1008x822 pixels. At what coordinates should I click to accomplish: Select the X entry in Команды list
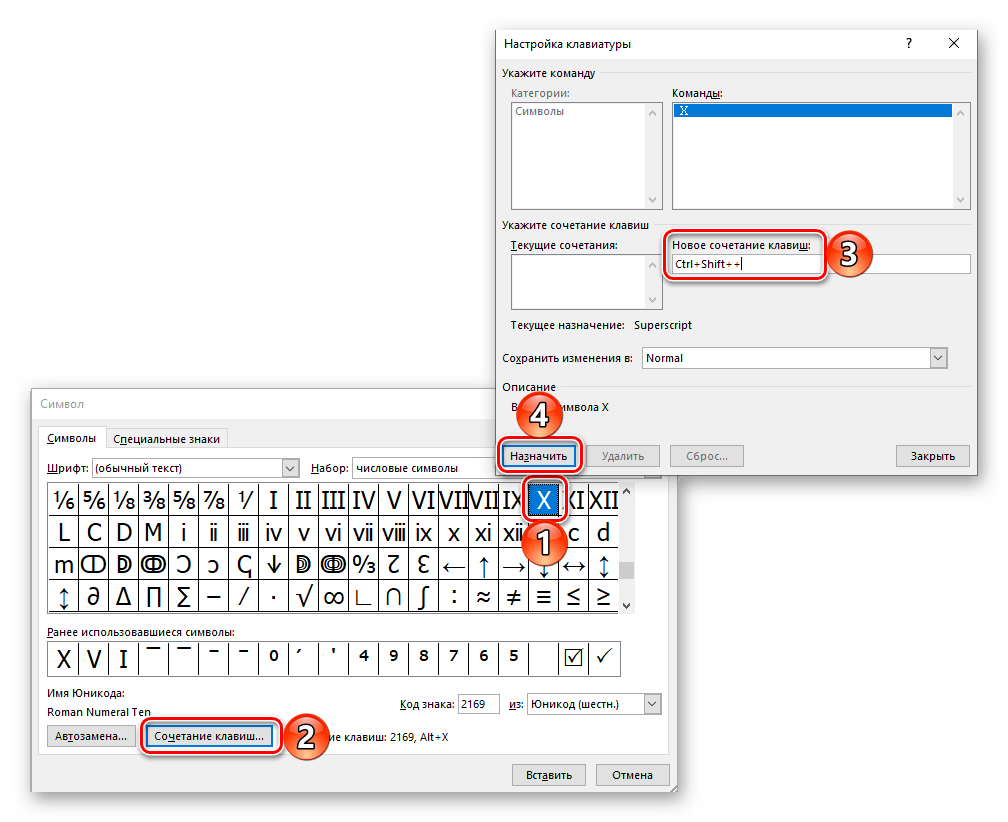[813, 111]
